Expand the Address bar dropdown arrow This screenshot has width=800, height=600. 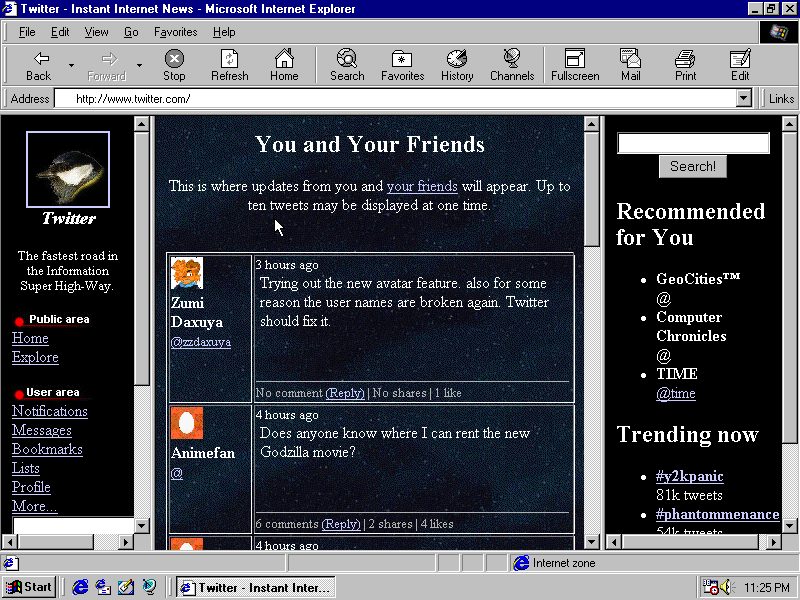[x=743, y=99]
